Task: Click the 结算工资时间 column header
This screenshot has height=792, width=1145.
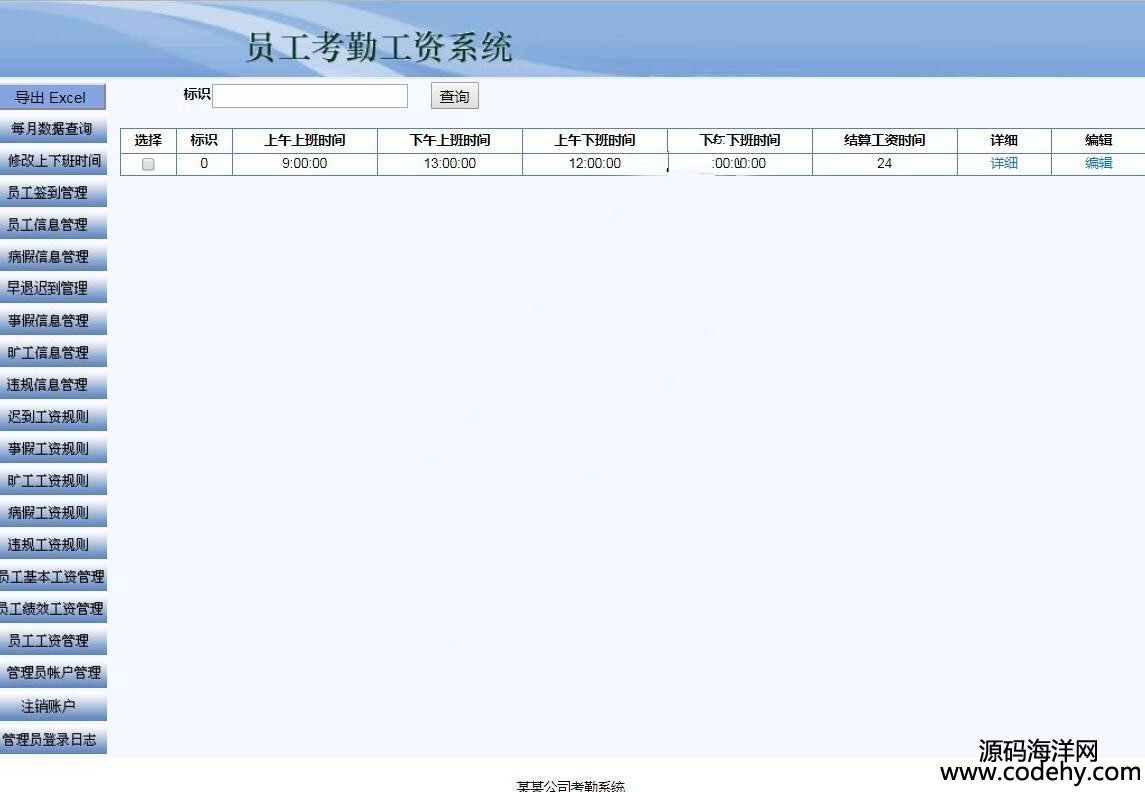Action: [x=884, y=140]
